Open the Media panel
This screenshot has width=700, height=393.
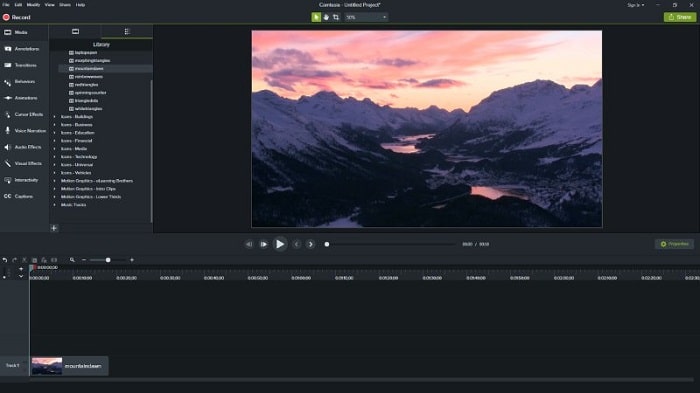(24, 32)
